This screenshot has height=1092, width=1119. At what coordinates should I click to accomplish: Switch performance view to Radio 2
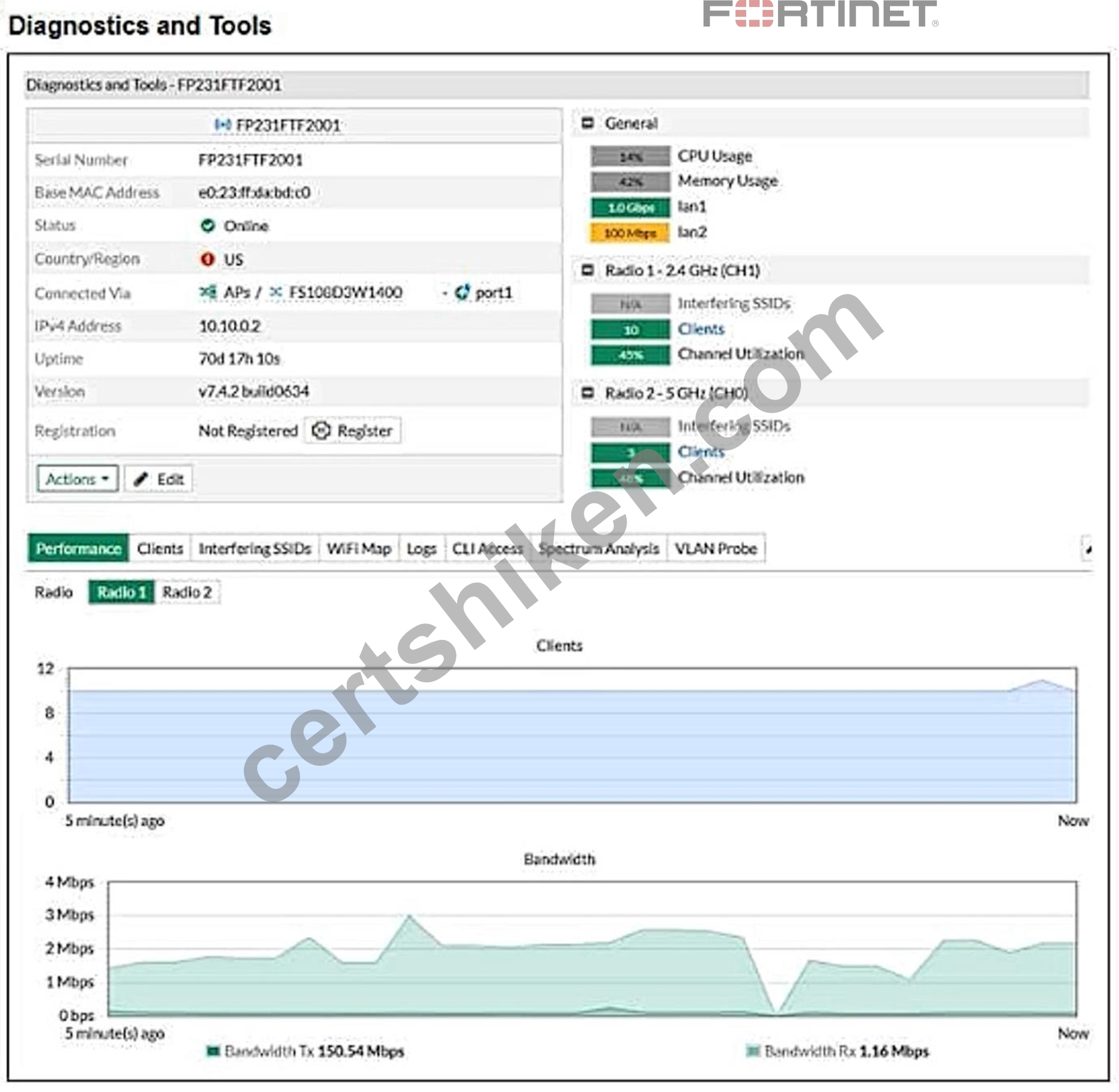coord(187,592)
